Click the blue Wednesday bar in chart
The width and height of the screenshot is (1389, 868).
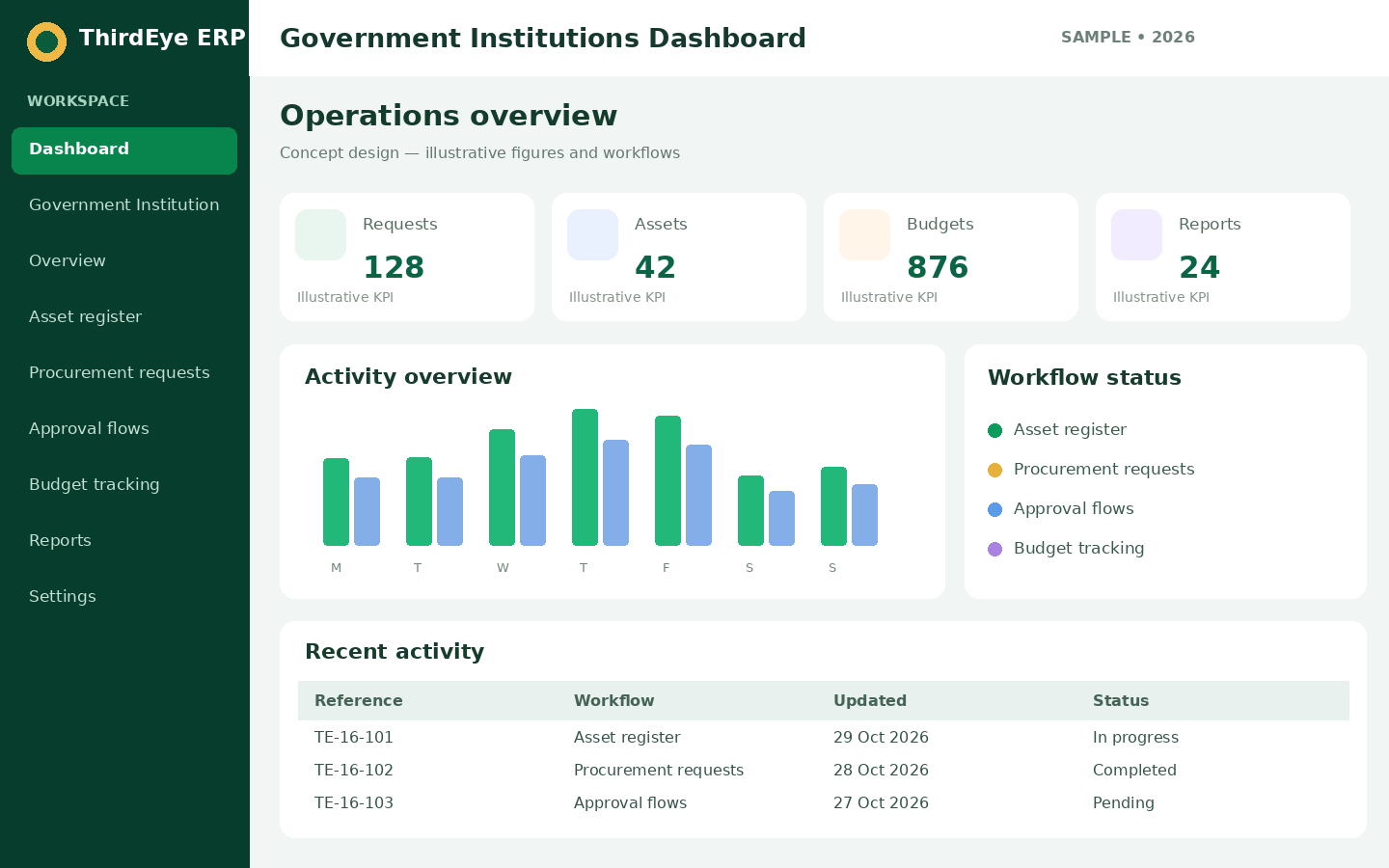click(532, 501)
